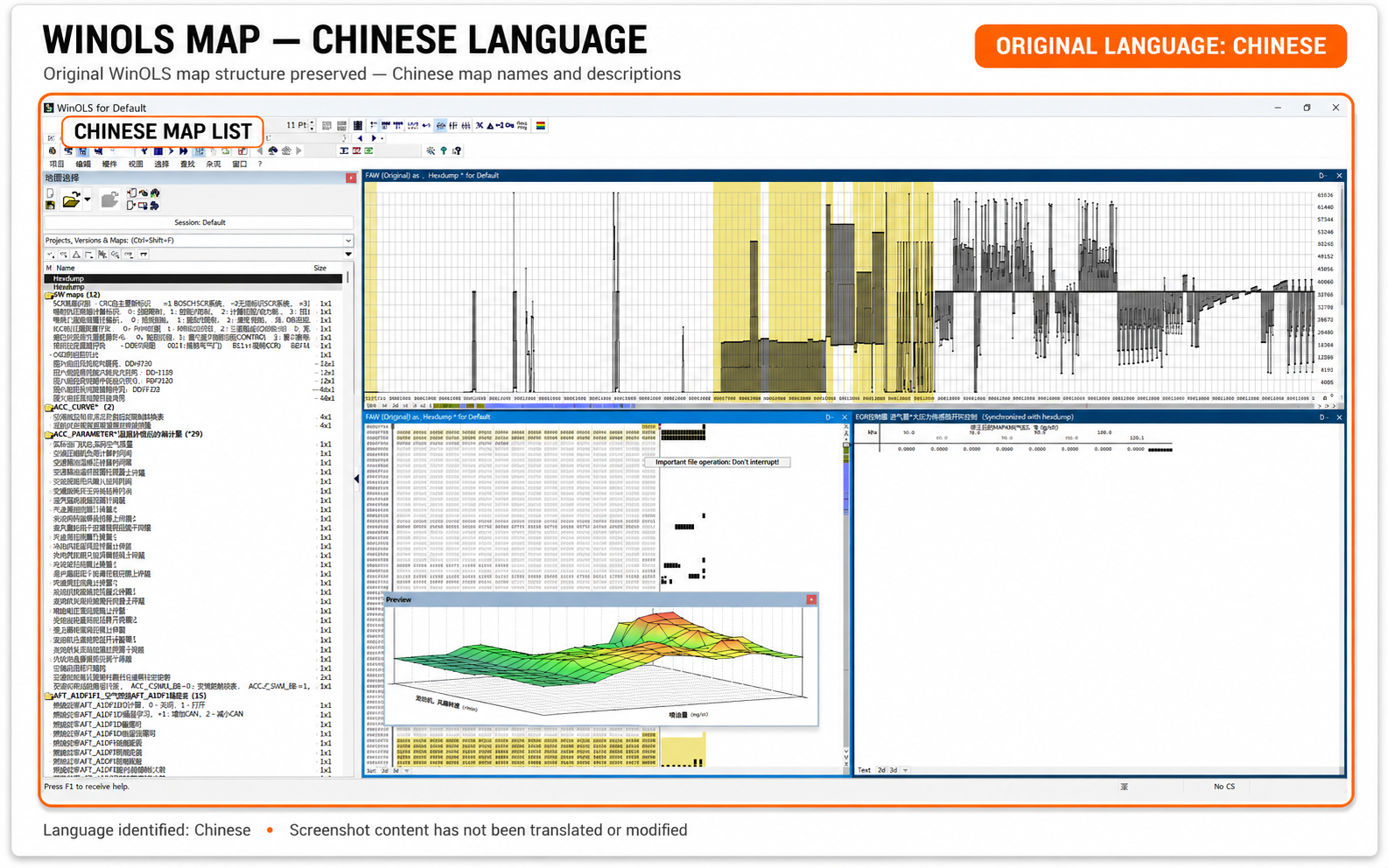This screenshot has width=1388, height=868.
Task: Click the No CS status bar entry
Action: point(1223,787)
